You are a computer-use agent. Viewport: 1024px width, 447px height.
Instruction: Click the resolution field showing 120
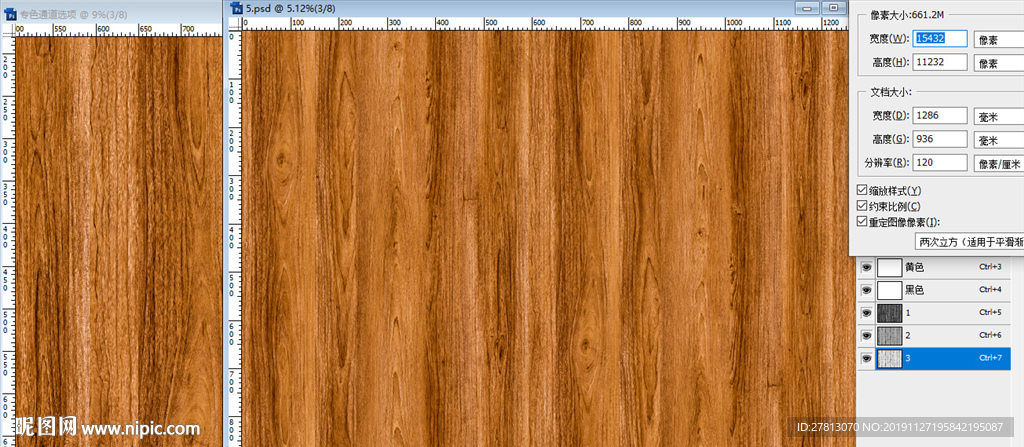point(940,163)
